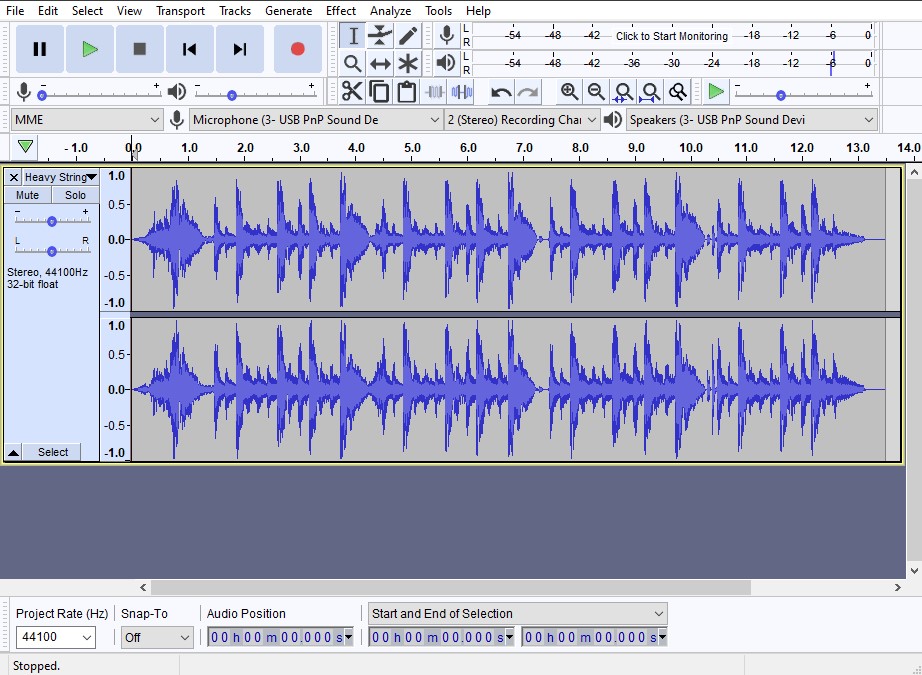
Task: Click the vertical scrollbar down arrow
Action: pos(913,570)
